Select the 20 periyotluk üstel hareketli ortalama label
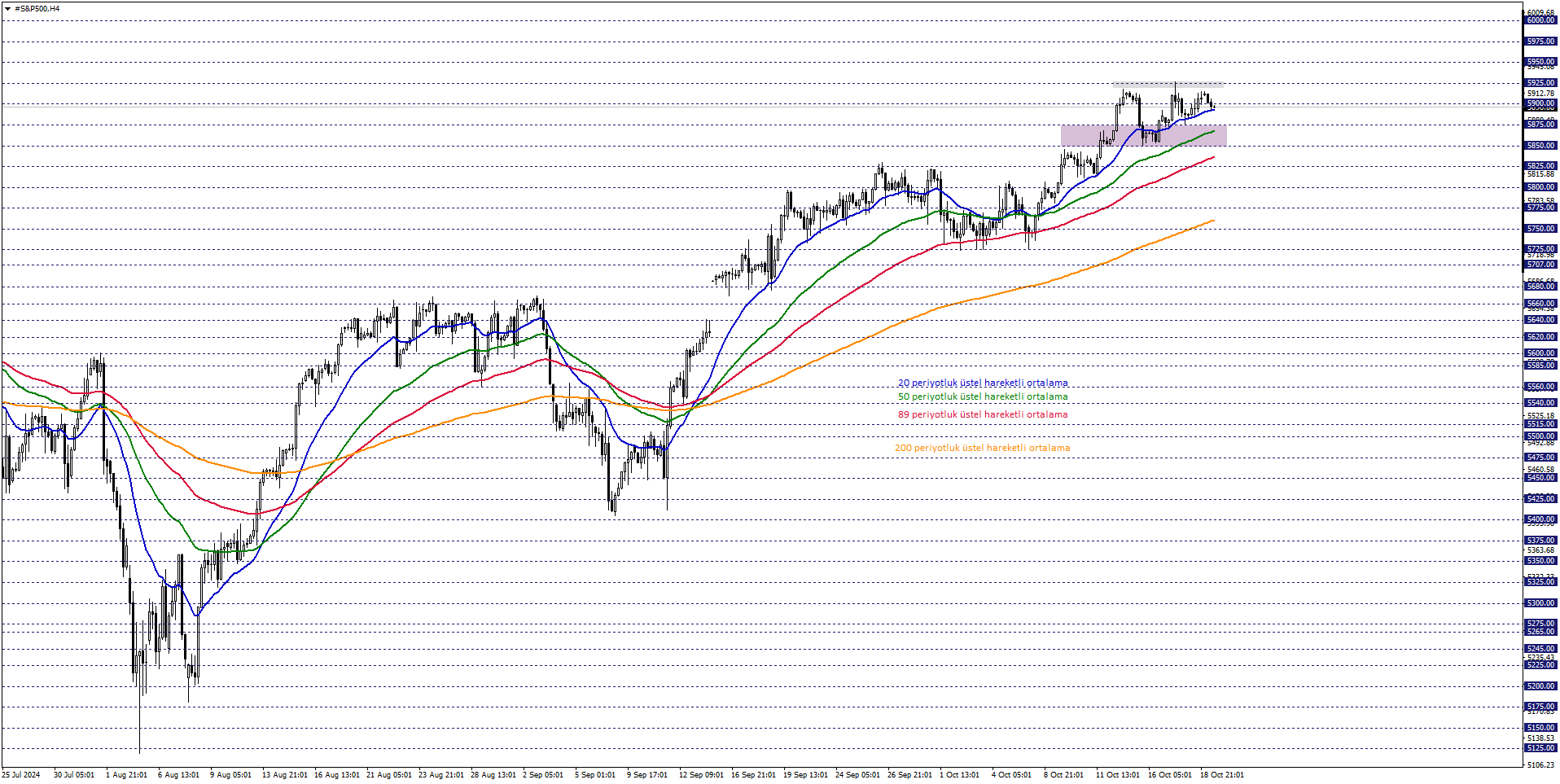 tap(983, 383)
